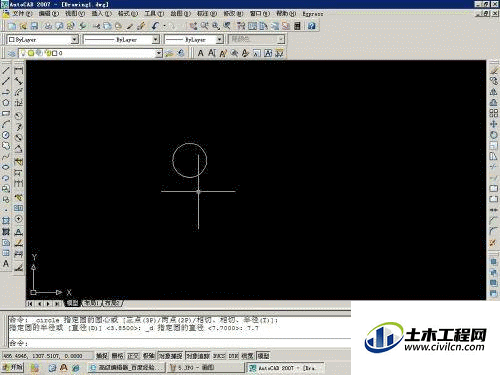This screenshot has width=500, height=375.
Task: Switch to the 5.JPG paint taskbar window
Action: 205,367
